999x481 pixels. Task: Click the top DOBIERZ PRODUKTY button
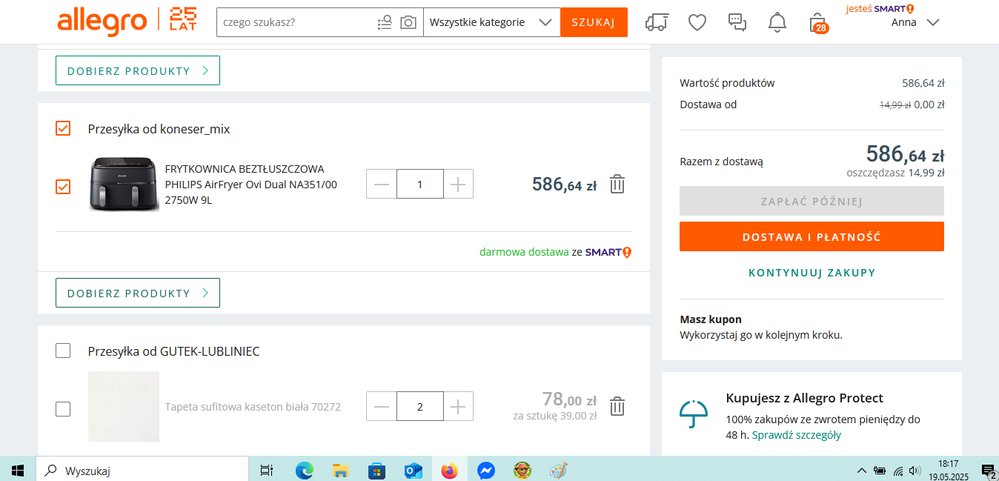138,71
